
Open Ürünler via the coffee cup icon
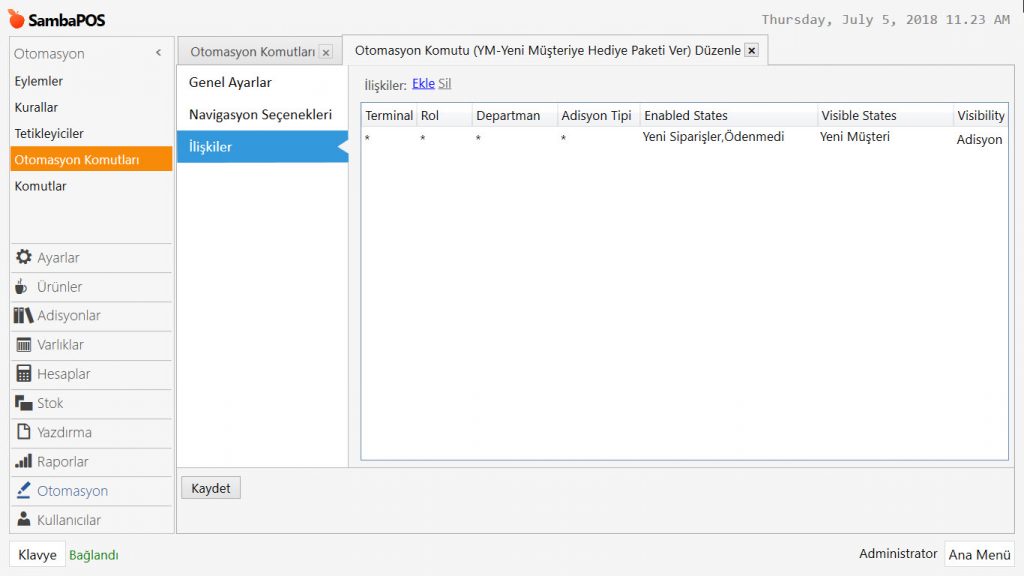[22, 287]
